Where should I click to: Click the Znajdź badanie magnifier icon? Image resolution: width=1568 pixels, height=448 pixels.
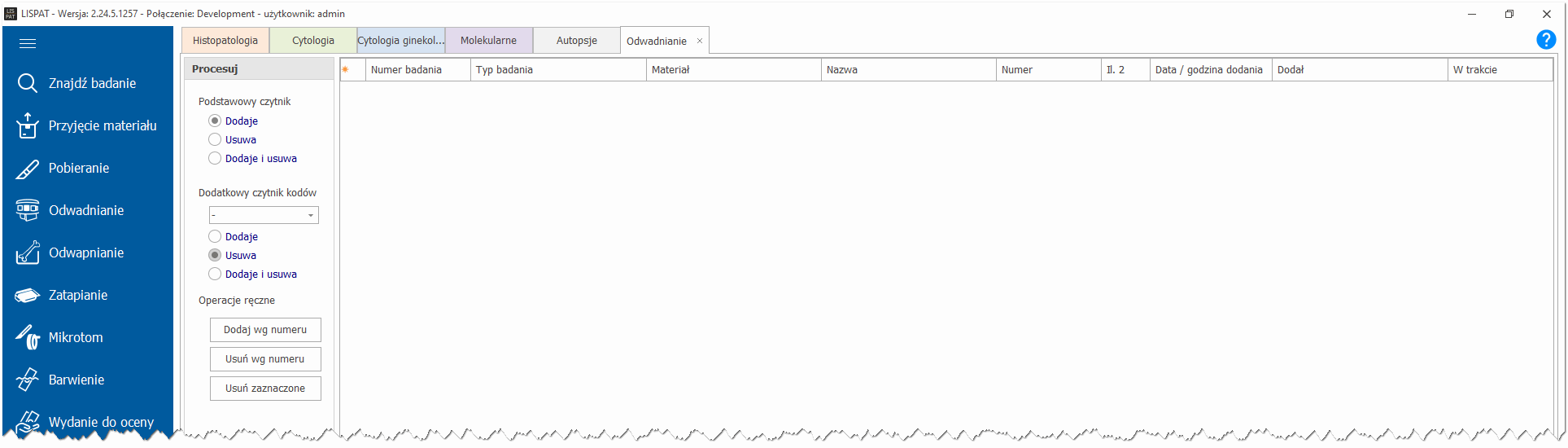(28, 83)
